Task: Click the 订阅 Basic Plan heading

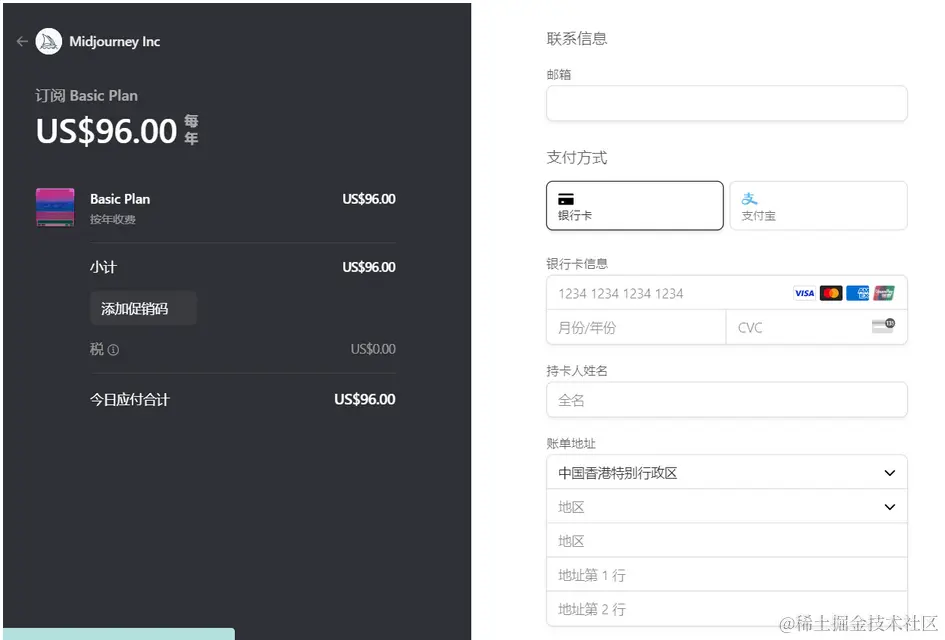Action: tap(86, 96)
